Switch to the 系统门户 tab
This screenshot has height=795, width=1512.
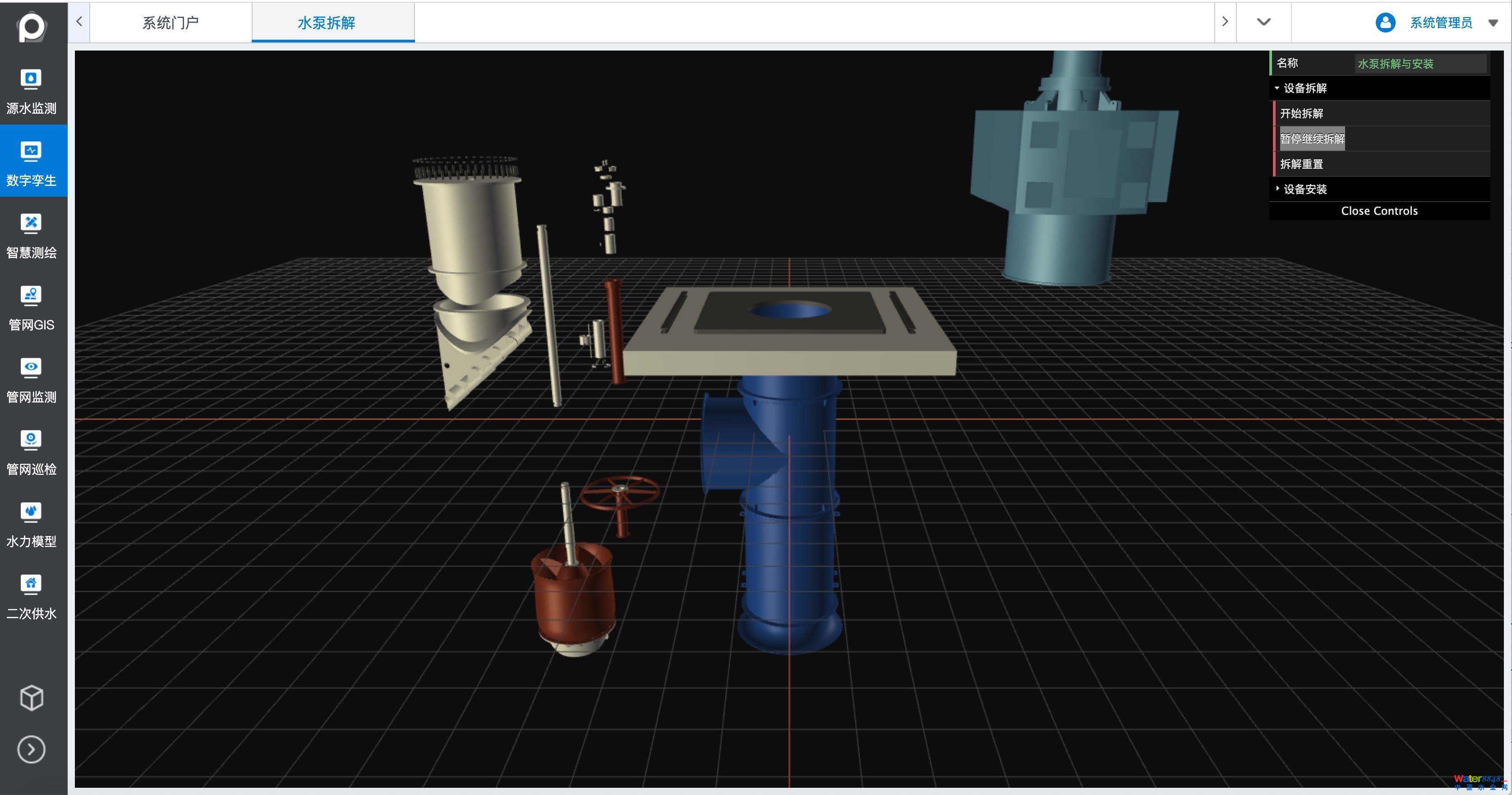[170, 23]
